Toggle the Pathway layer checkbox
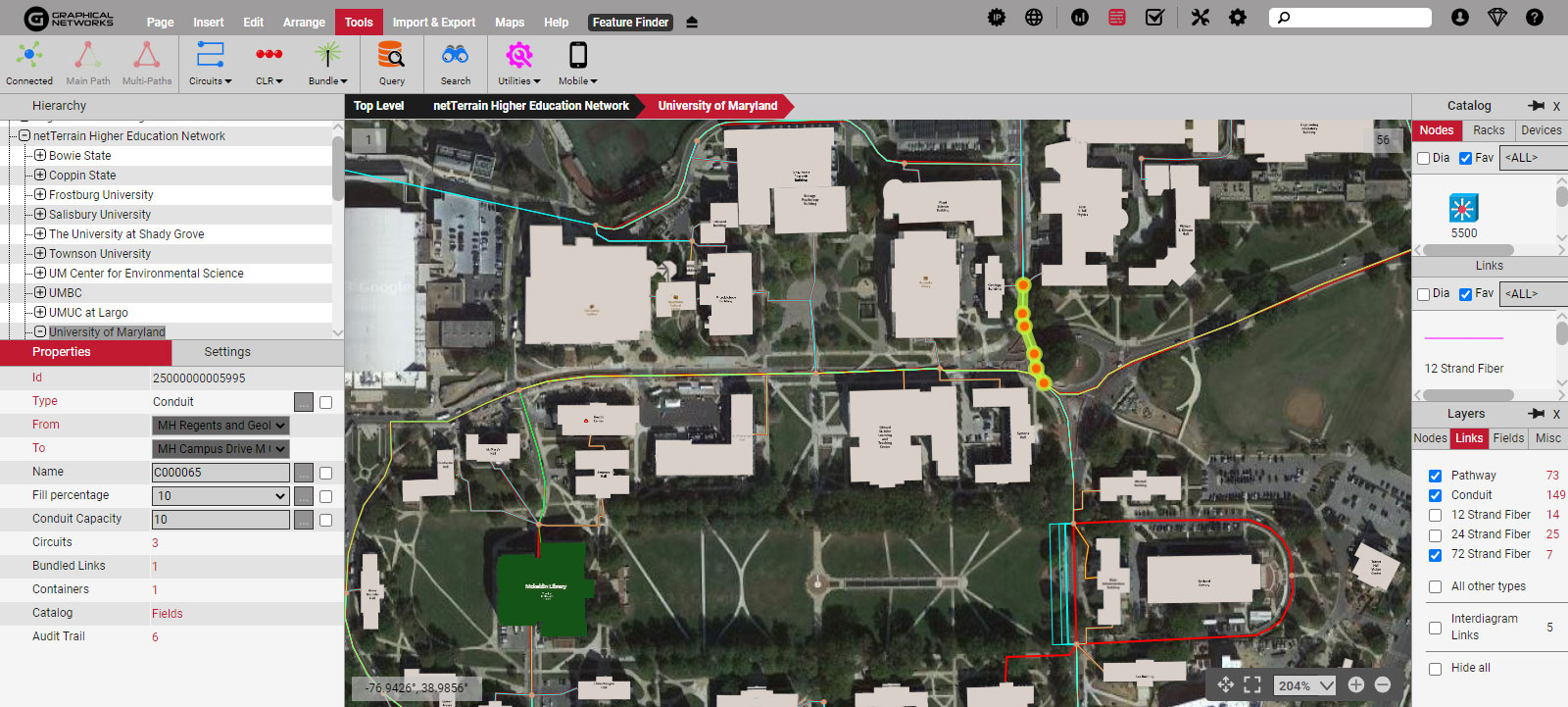Viewport: 1568px width, 707px height. click(1435, 476)
